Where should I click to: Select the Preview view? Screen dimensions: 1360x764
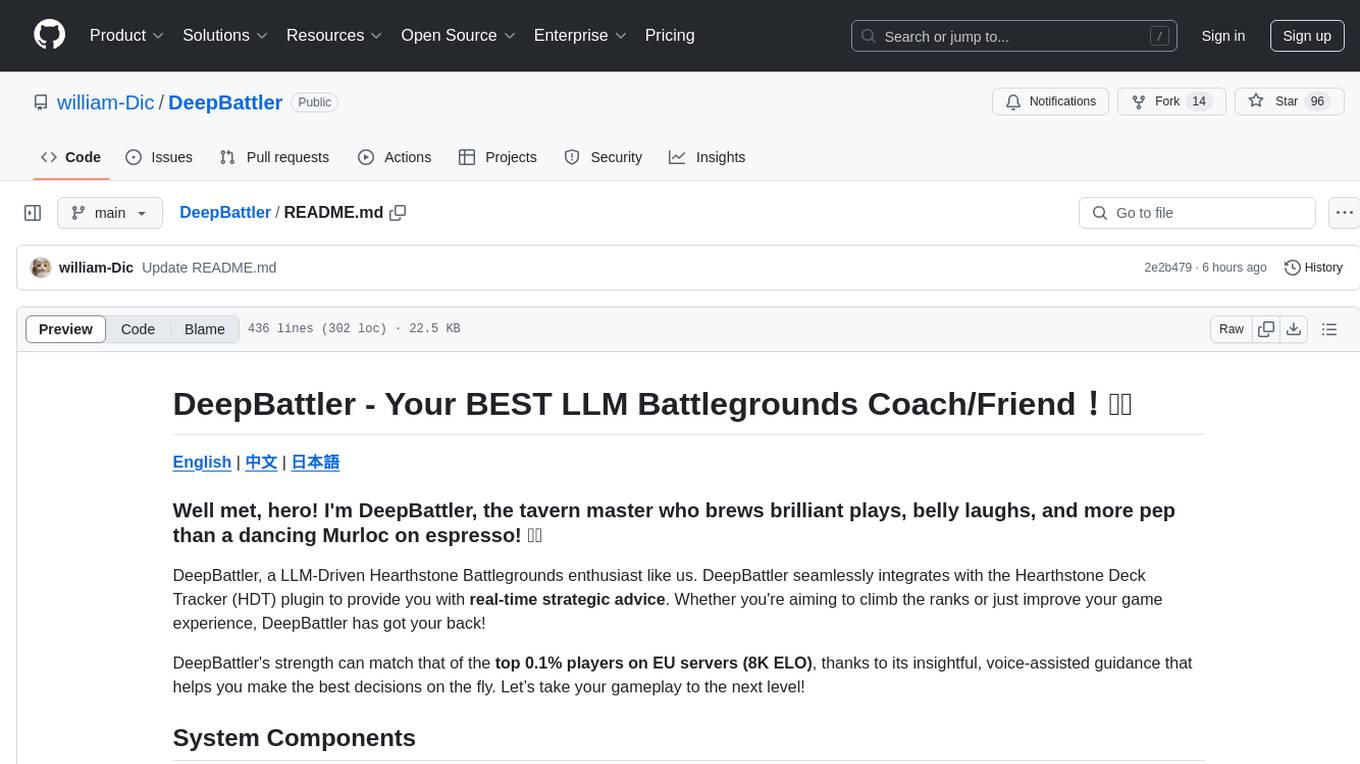click(x=66, y=329)
